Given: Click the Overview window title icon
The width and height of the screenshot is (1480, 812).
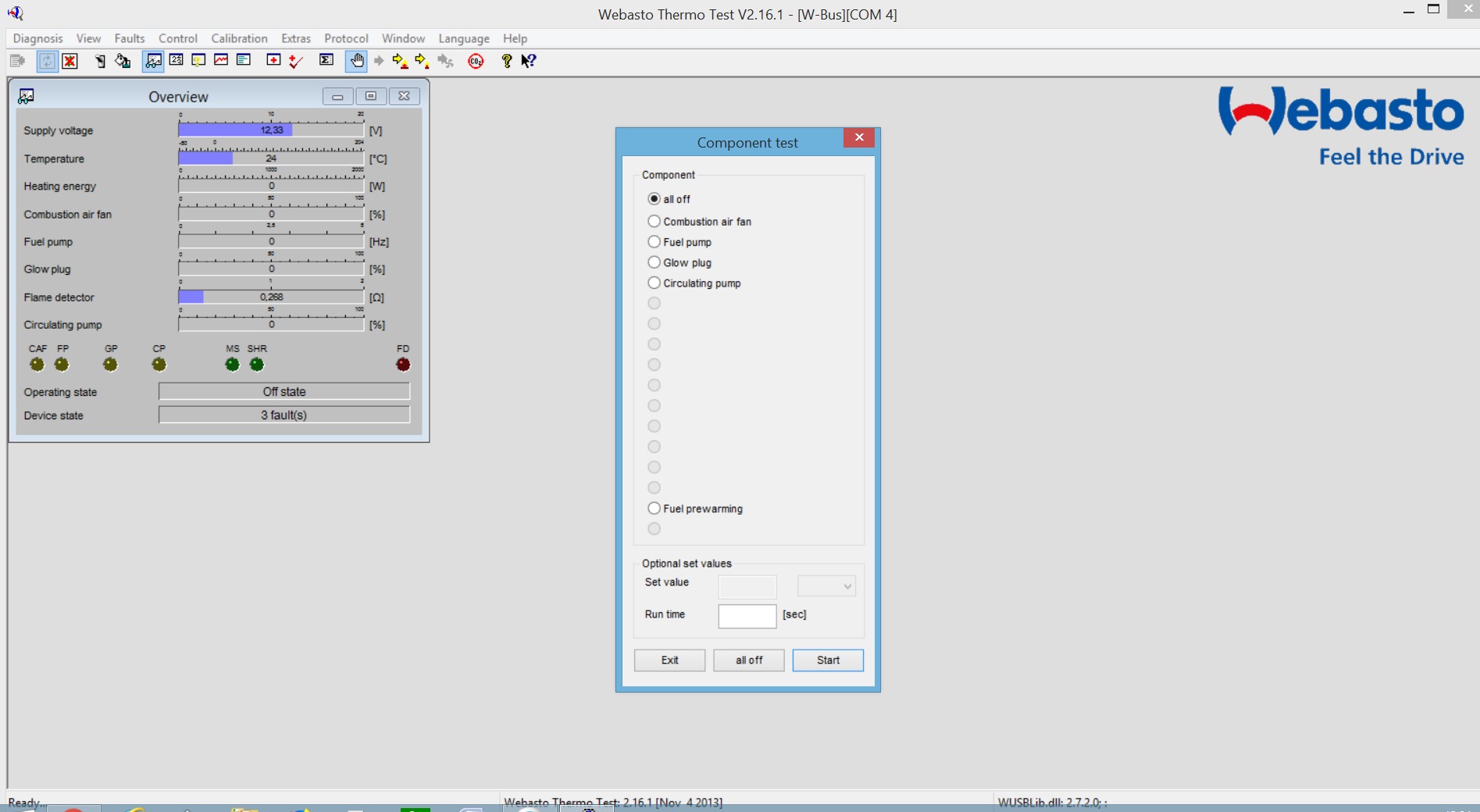Looking at the screenshot, I should pyautogui.click(x=26, y=96).
